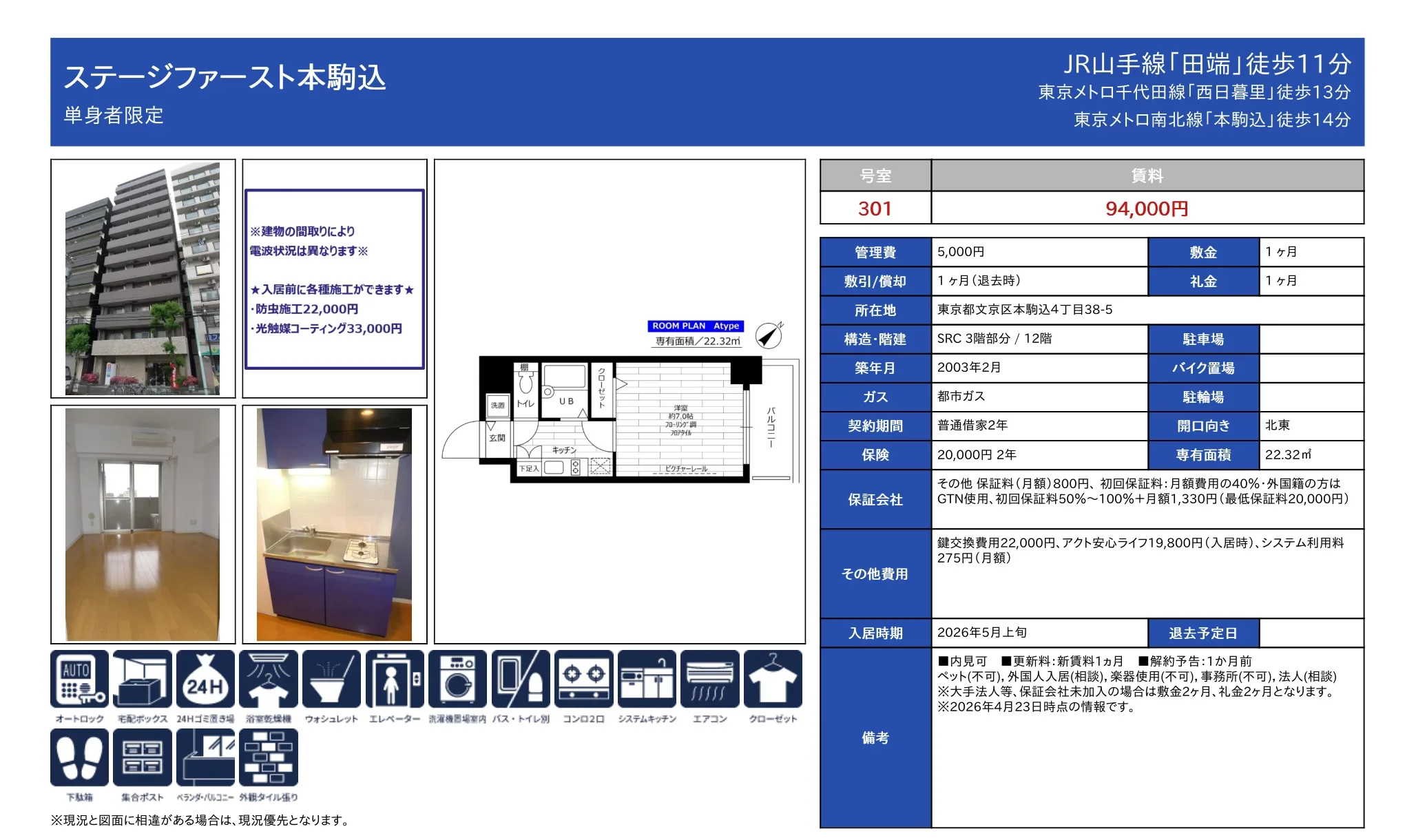Click the washlet (ウォシュレット) toilet icon
Image resolution: width=1416 pixels, height=840 pixels.
tap(331, 679)
